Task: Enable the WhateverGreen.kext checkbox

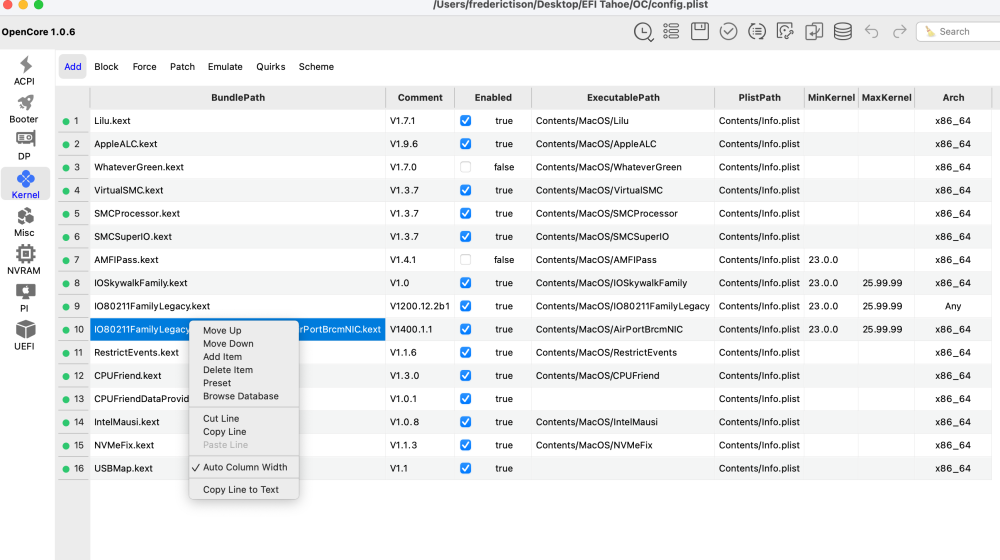Action: 466,167
